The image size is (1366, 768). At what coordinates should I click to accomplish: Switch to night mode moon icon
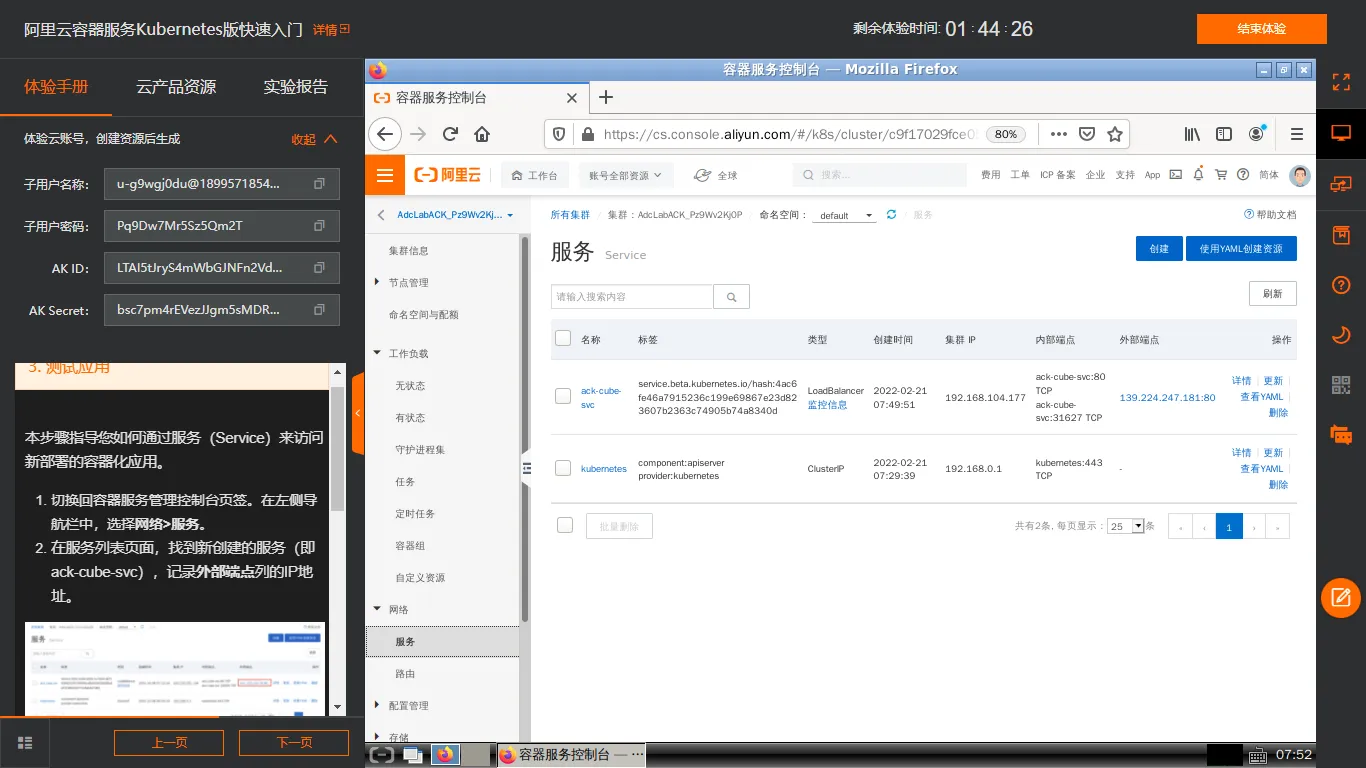click(1341, 335)
